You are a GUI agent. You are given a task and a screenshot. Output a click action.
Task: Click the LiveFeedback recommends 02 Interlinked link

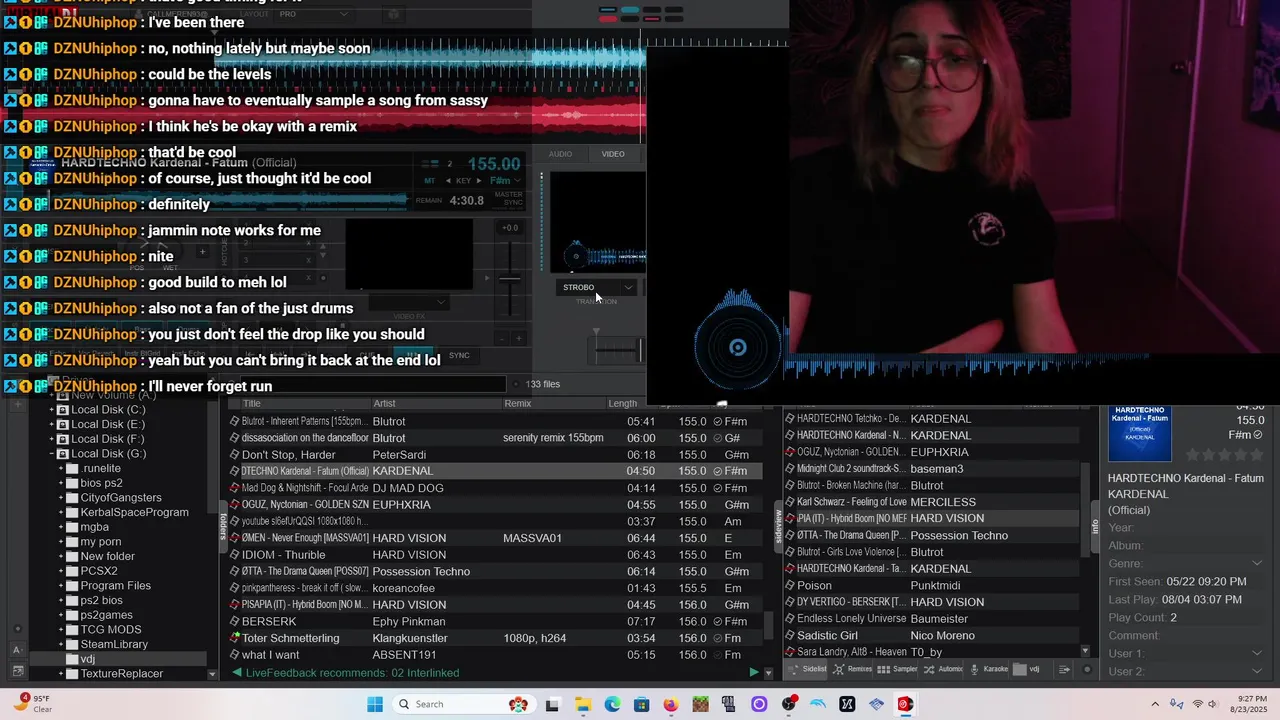tap(352, 673)
